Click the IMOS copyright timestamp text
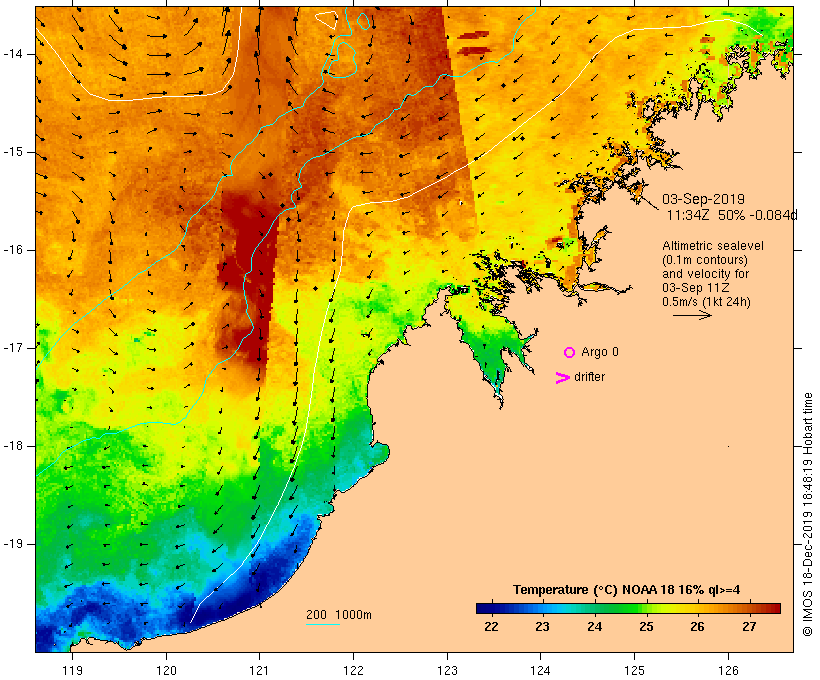The width and height of the screenshot is (820, 680). pyautogui.click(x=807, y=514)
